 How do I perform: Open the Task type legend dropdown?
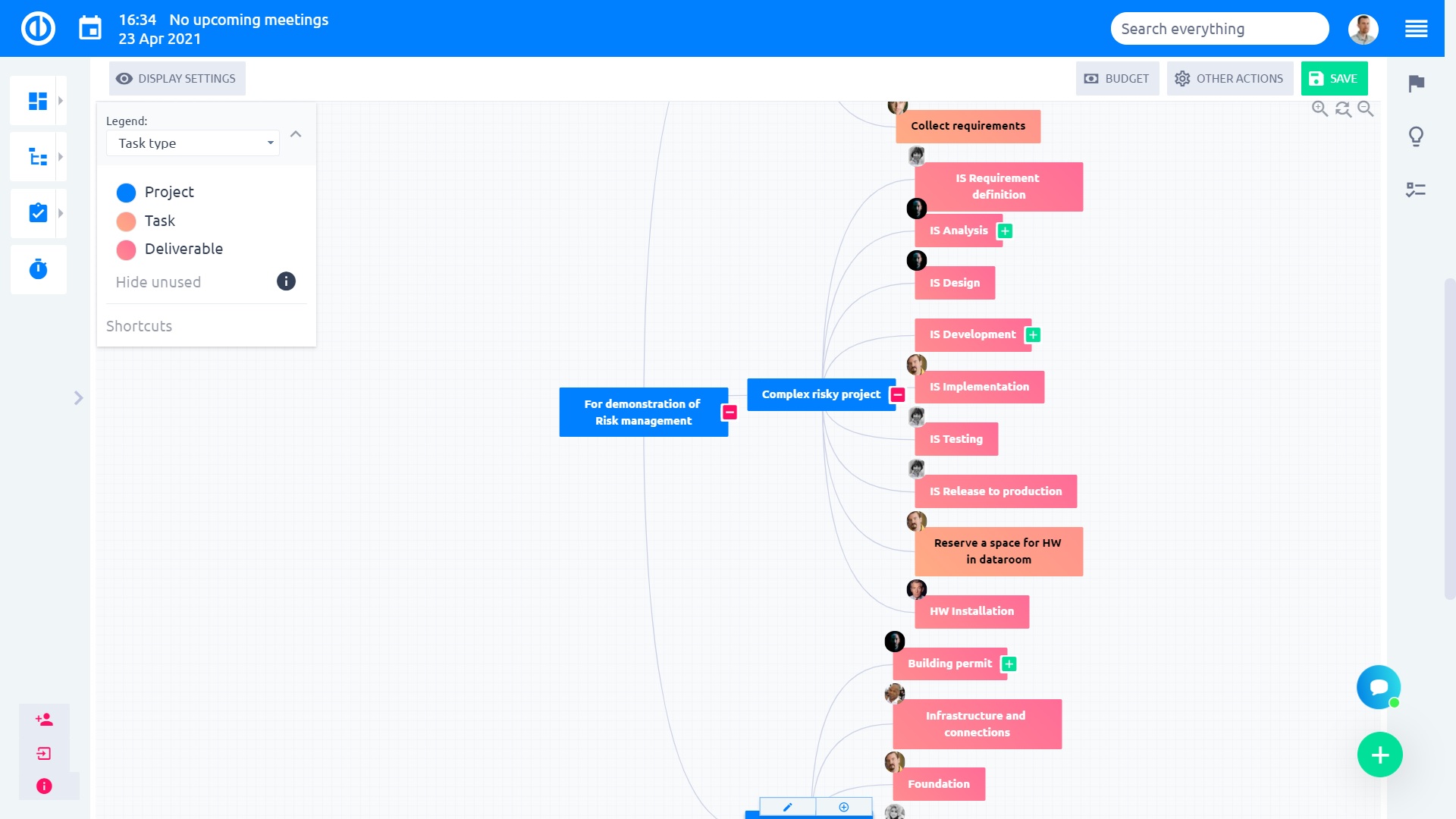tap(193, 143)
